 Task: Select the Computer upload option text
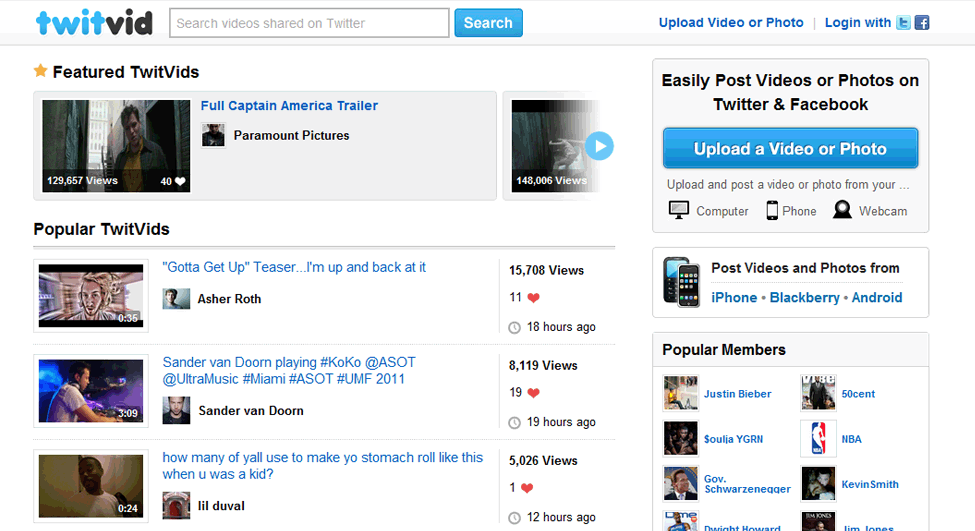click(723, 211)
